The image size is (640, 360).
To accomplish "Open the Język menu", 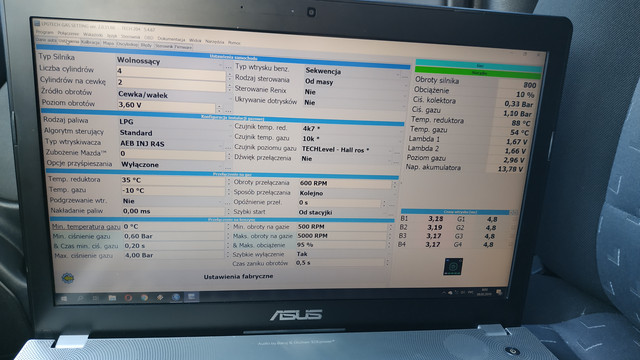I will point(112,36).
